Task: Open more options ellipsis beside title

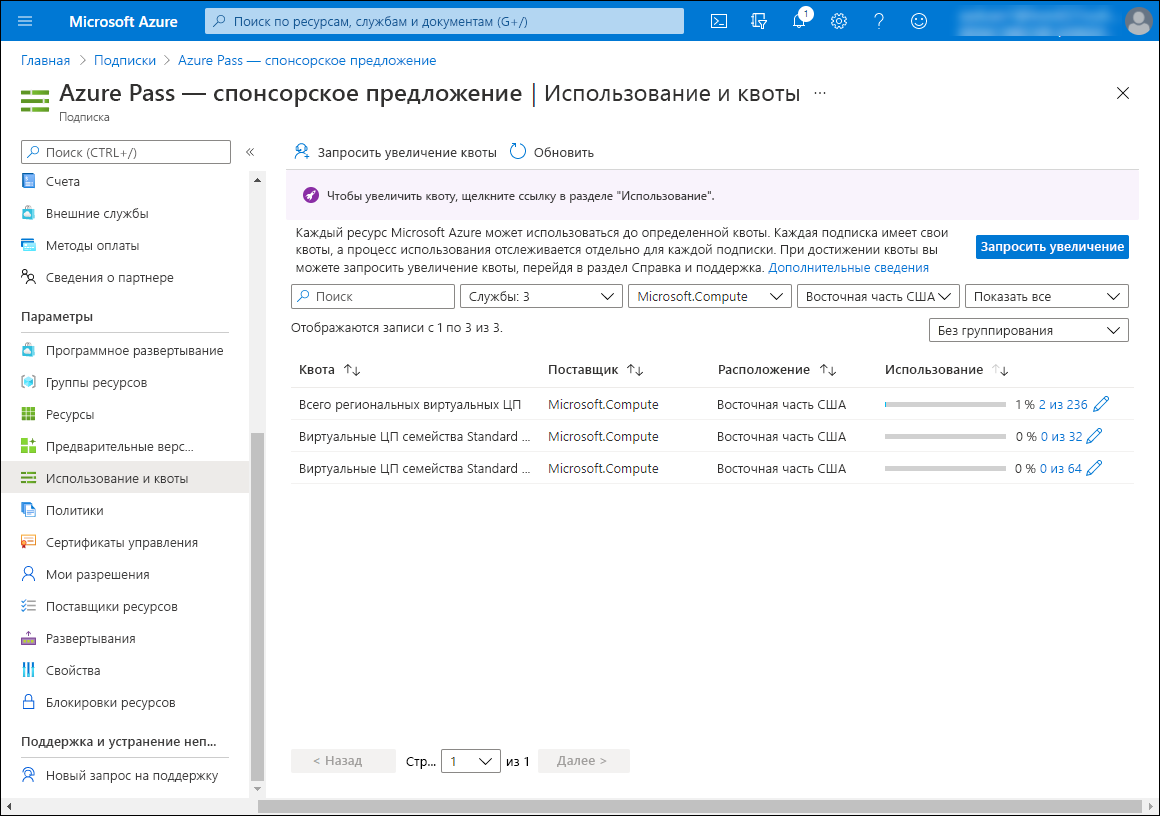Action: tap(820, 93)
